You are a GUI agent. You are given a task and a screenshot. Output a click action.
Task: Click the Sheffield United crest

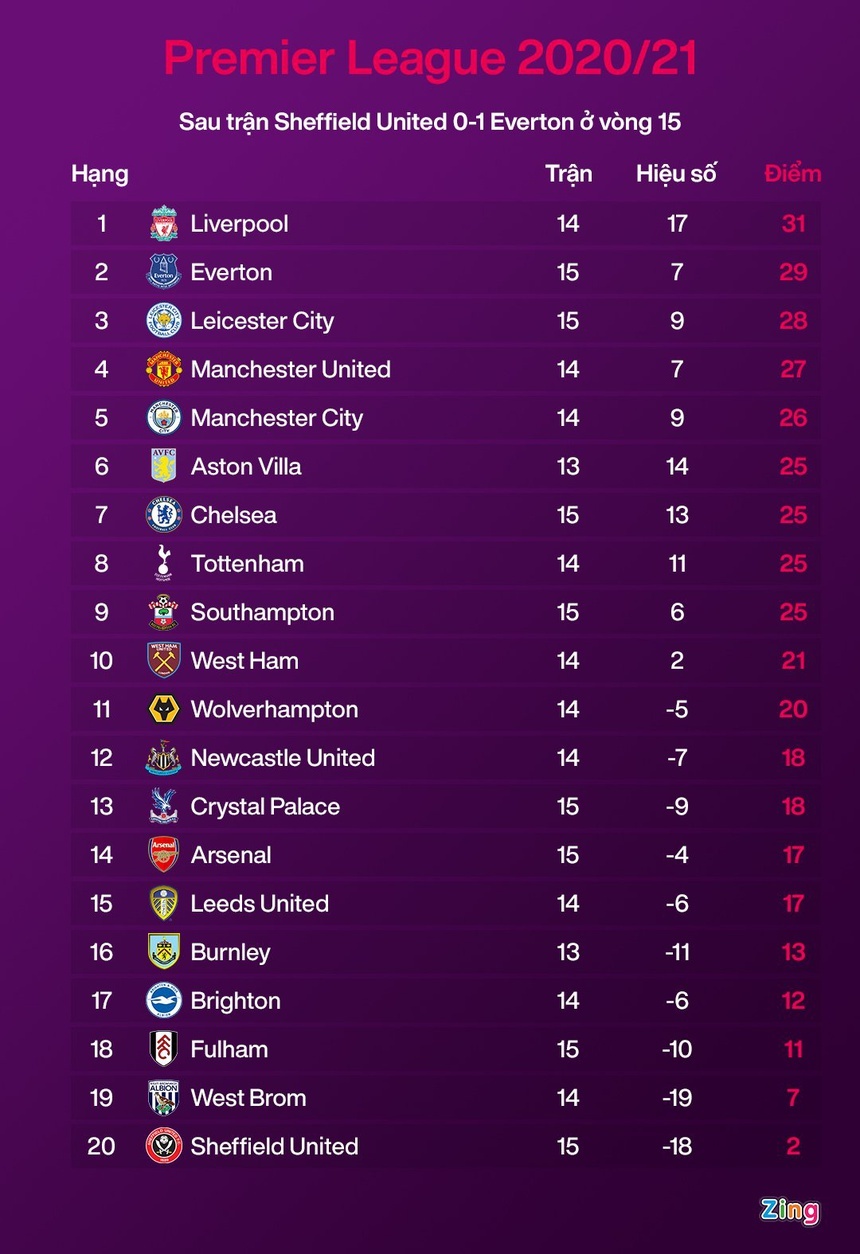coord(164,1147)
